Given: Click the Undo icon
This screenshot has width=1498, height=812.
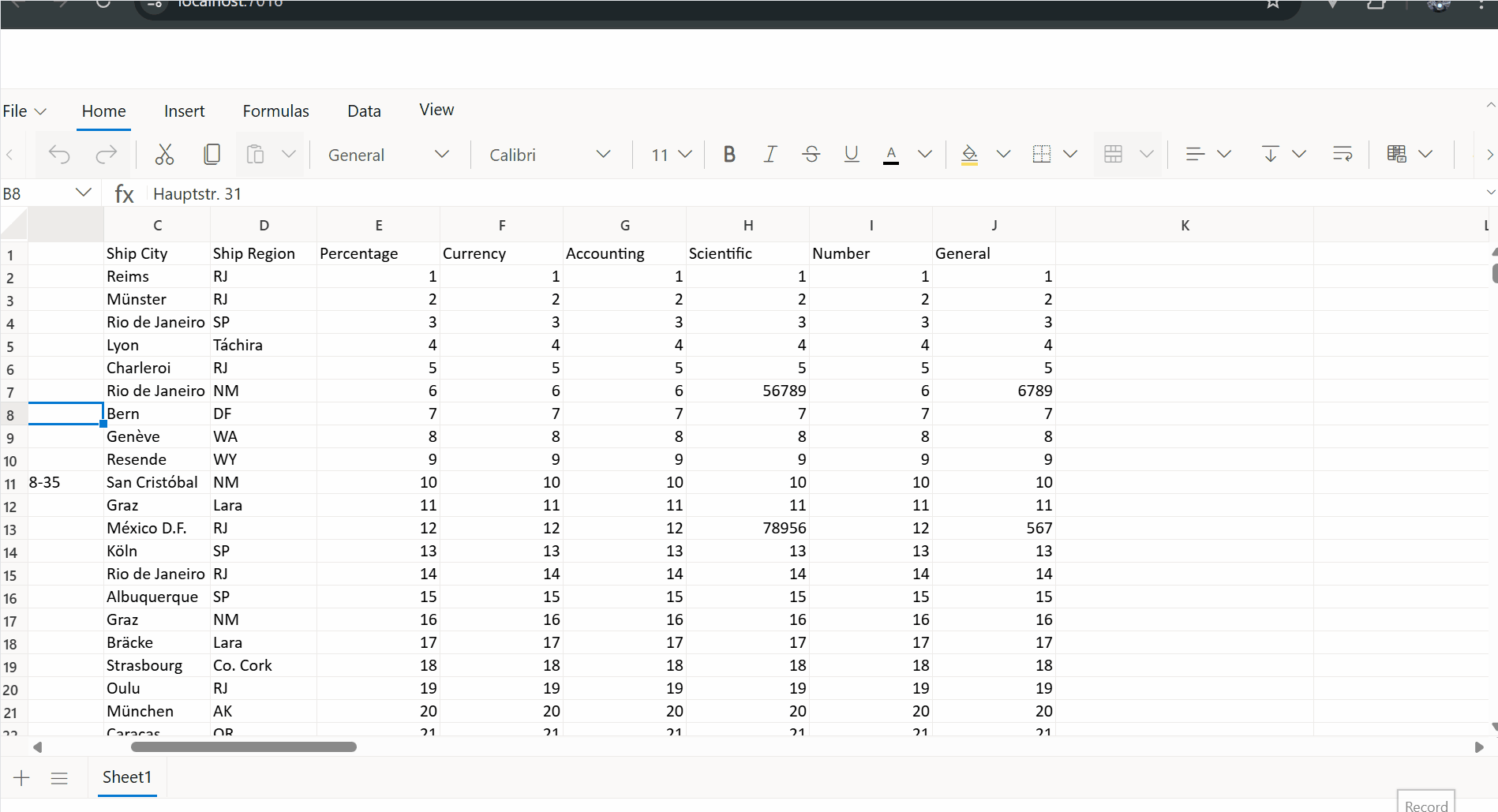Looking at the screenshot, I should 59,154.
